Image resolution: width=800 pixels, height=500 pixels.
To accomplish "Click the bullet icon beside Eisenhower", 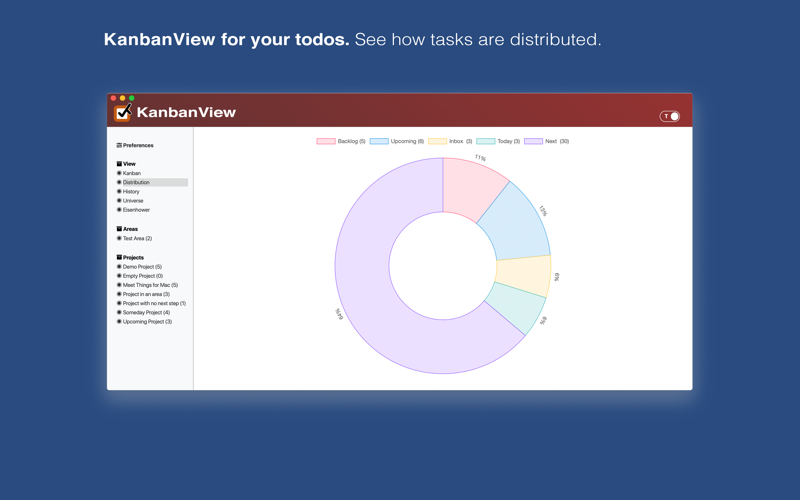I will (x=119, y=210).
